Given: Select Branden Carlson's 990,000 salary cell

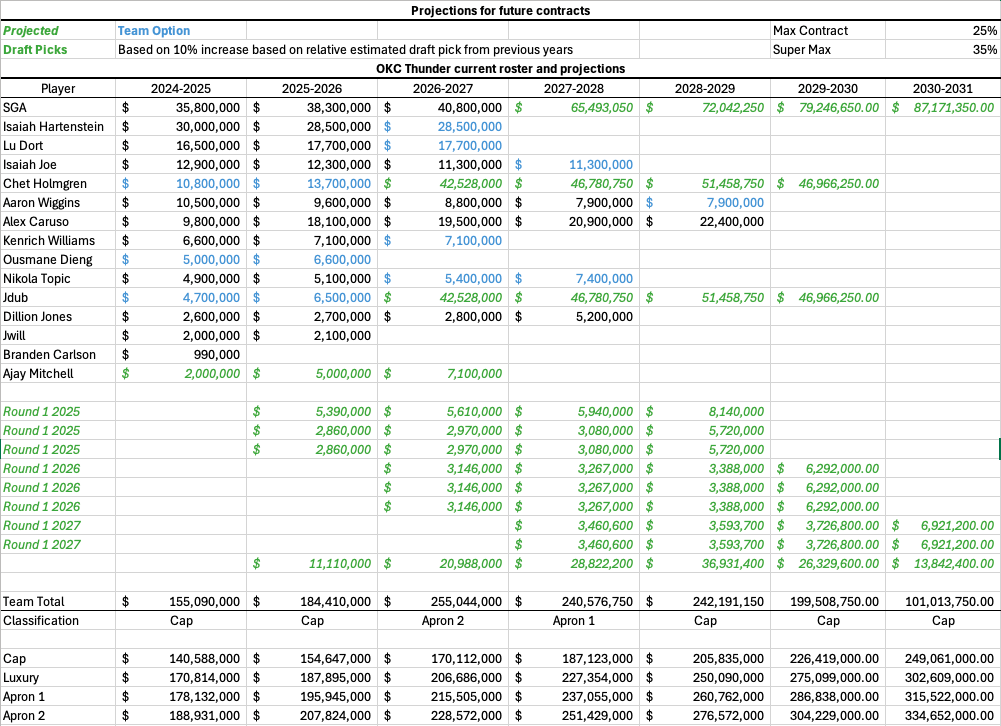Looking at the screenshot, I should pos(181,355).
